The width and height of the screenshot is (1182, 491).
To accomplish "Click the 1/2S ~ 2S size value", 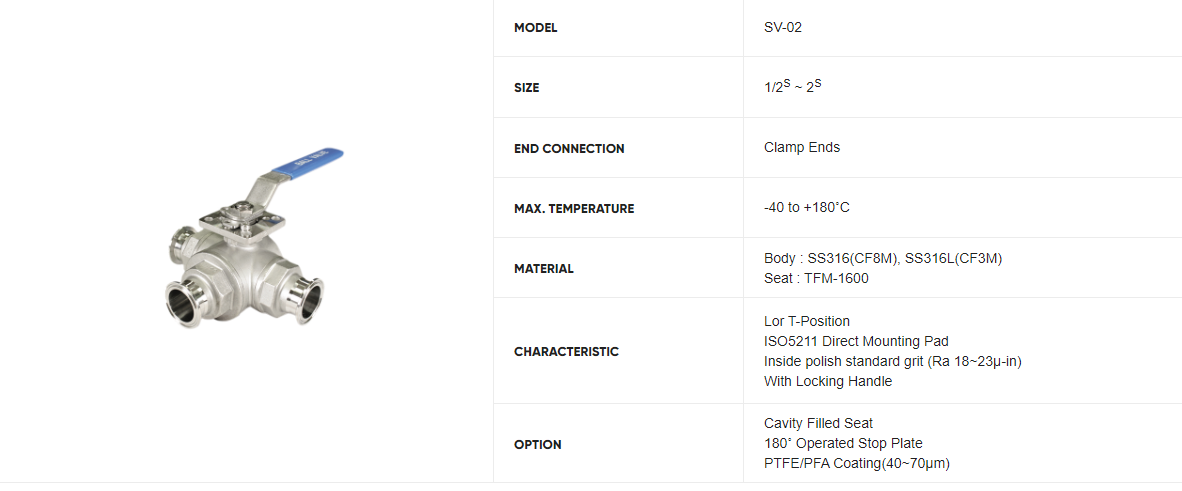I will coord(792,87).
